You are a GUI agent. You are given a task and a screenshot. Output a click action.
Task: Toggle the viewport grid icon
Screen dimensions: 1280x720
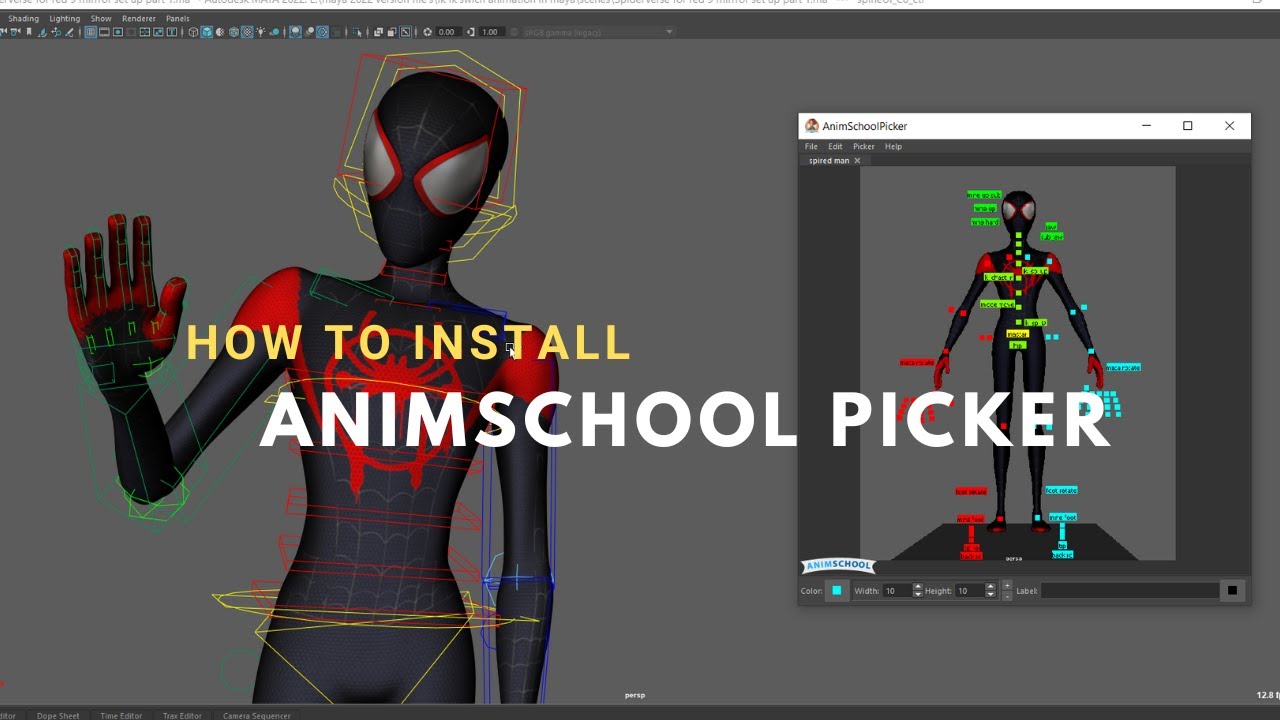click(91, 32)
